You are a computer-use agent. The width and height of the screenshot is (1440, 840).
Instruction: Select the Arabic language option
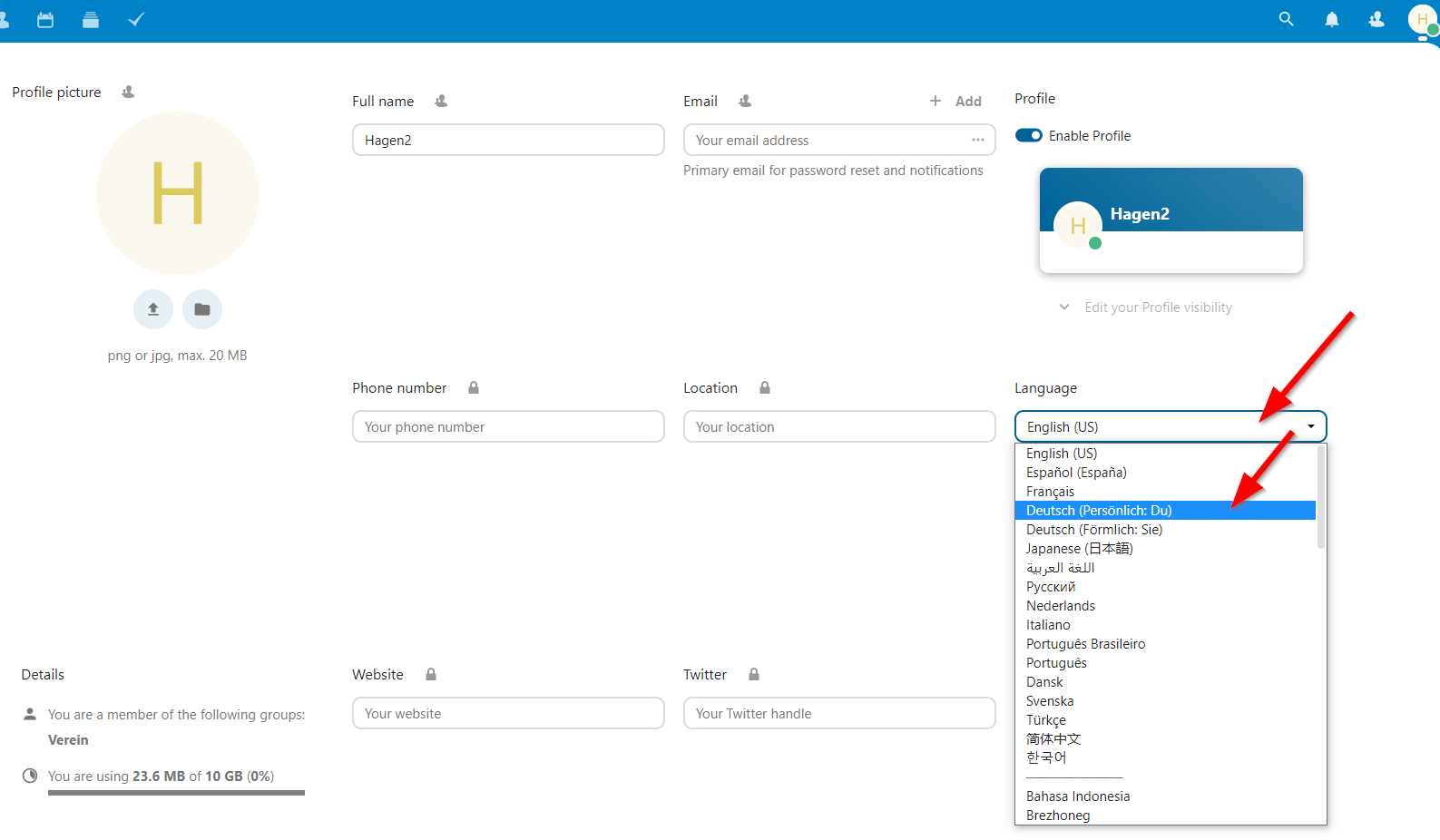point(1165,568)
